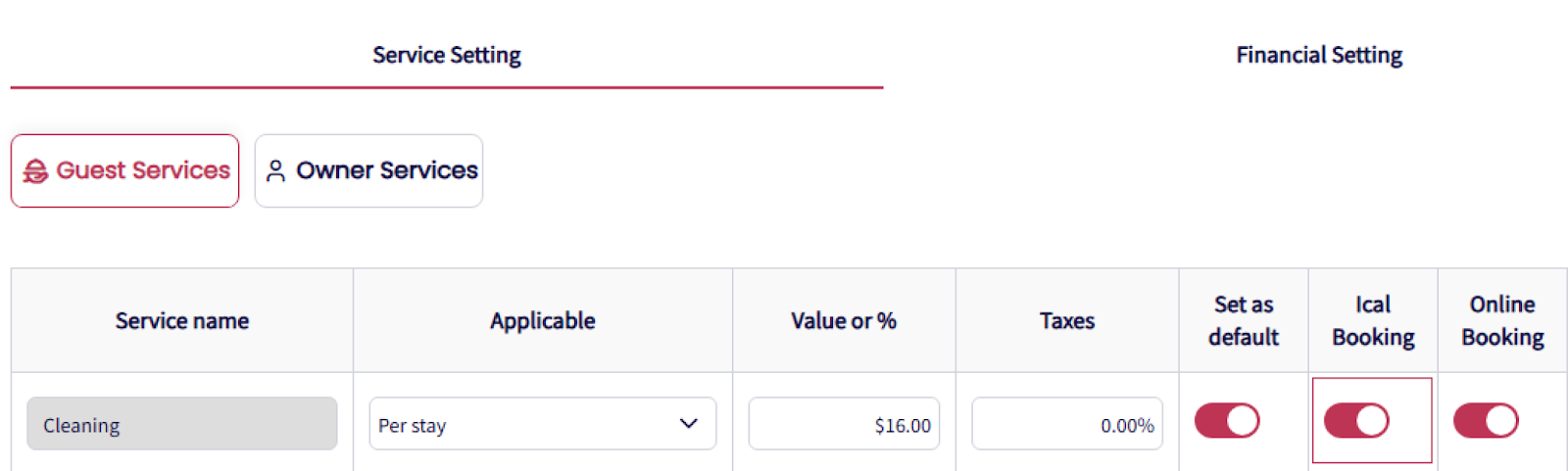
Task: Click the Taxes column header
Action: pyautogui.click(x=1066, y=321)
